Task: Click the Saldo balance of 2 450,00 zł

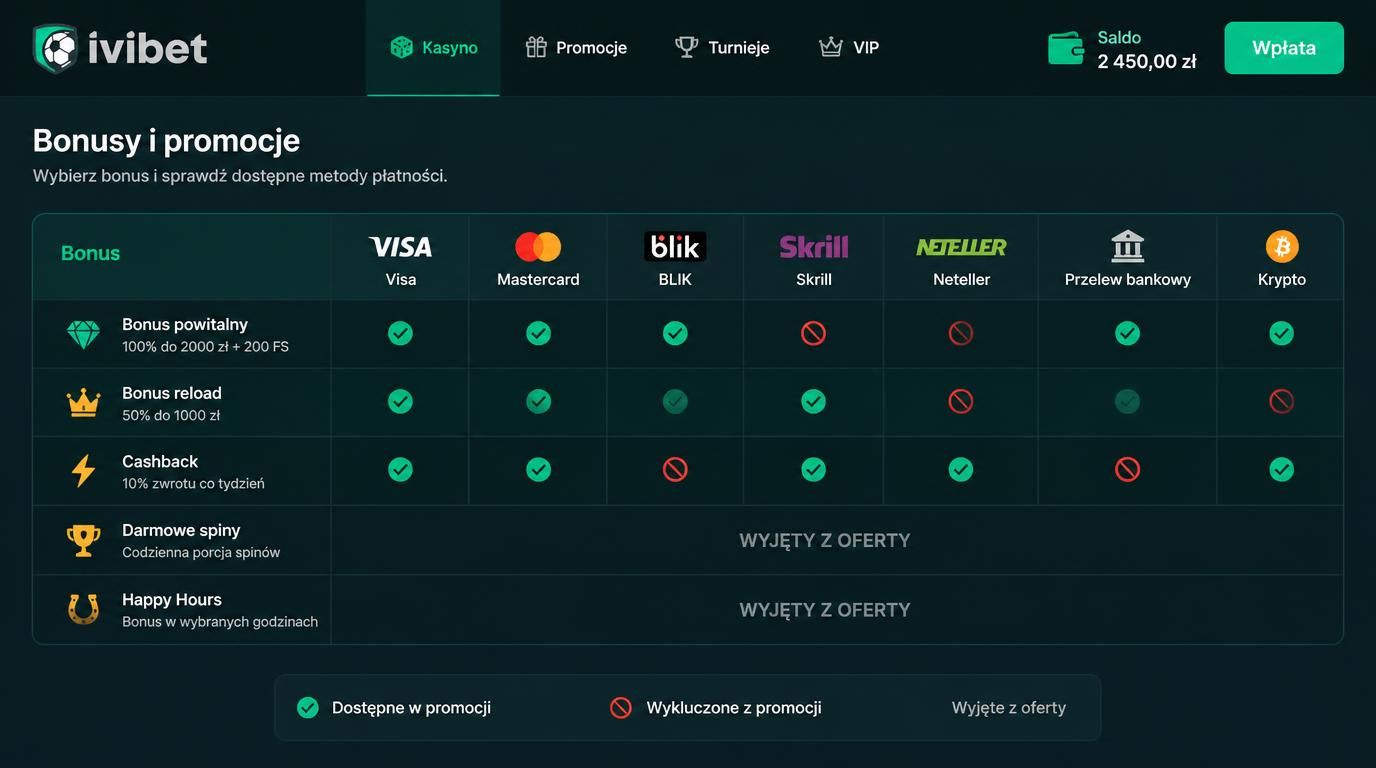Action: (1146, 62)
